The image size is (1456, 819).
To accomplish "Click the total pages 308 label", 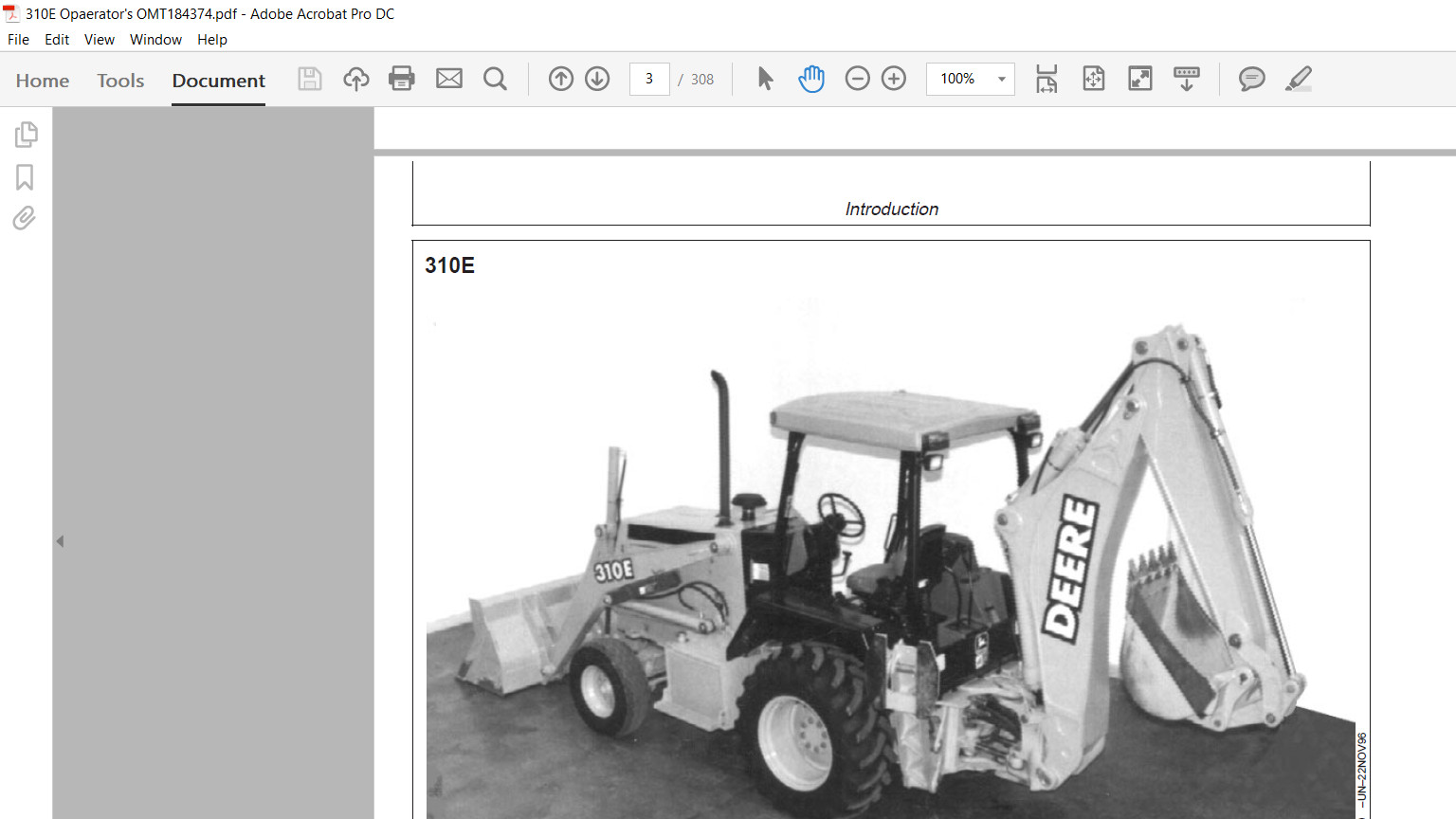I will pyautogui.click(x=702, y=80).
